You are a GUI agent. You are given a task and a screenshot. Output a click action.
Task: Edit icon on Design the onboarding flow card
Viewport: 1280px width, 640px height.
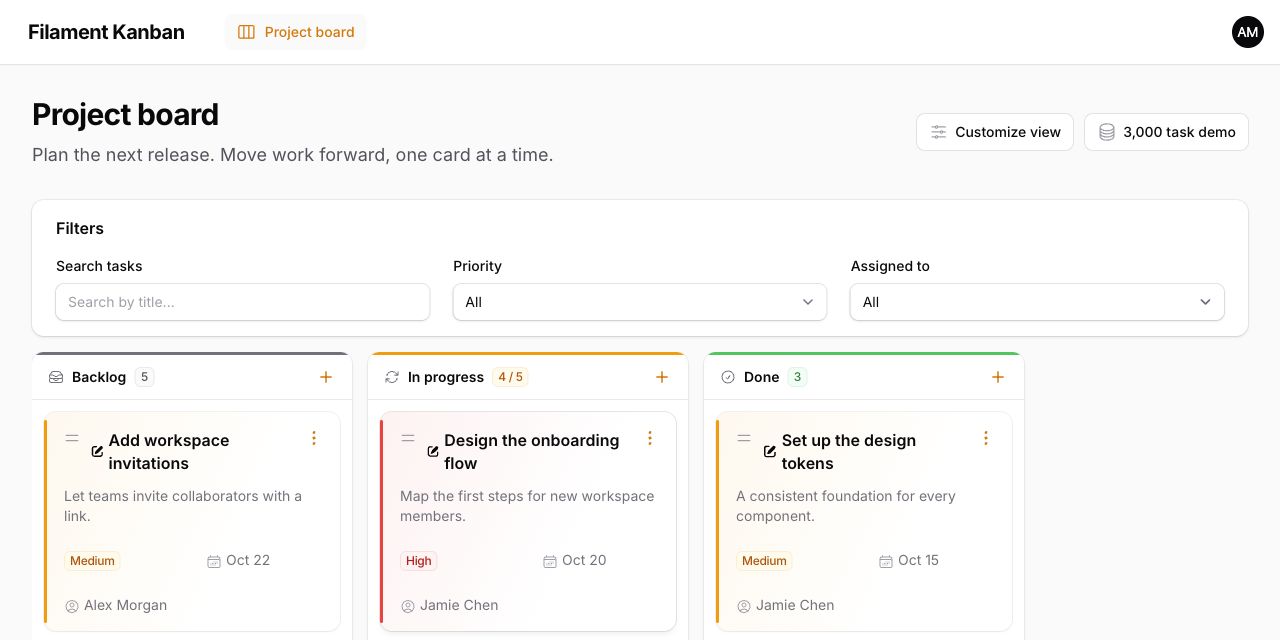(x=433, y=451)
